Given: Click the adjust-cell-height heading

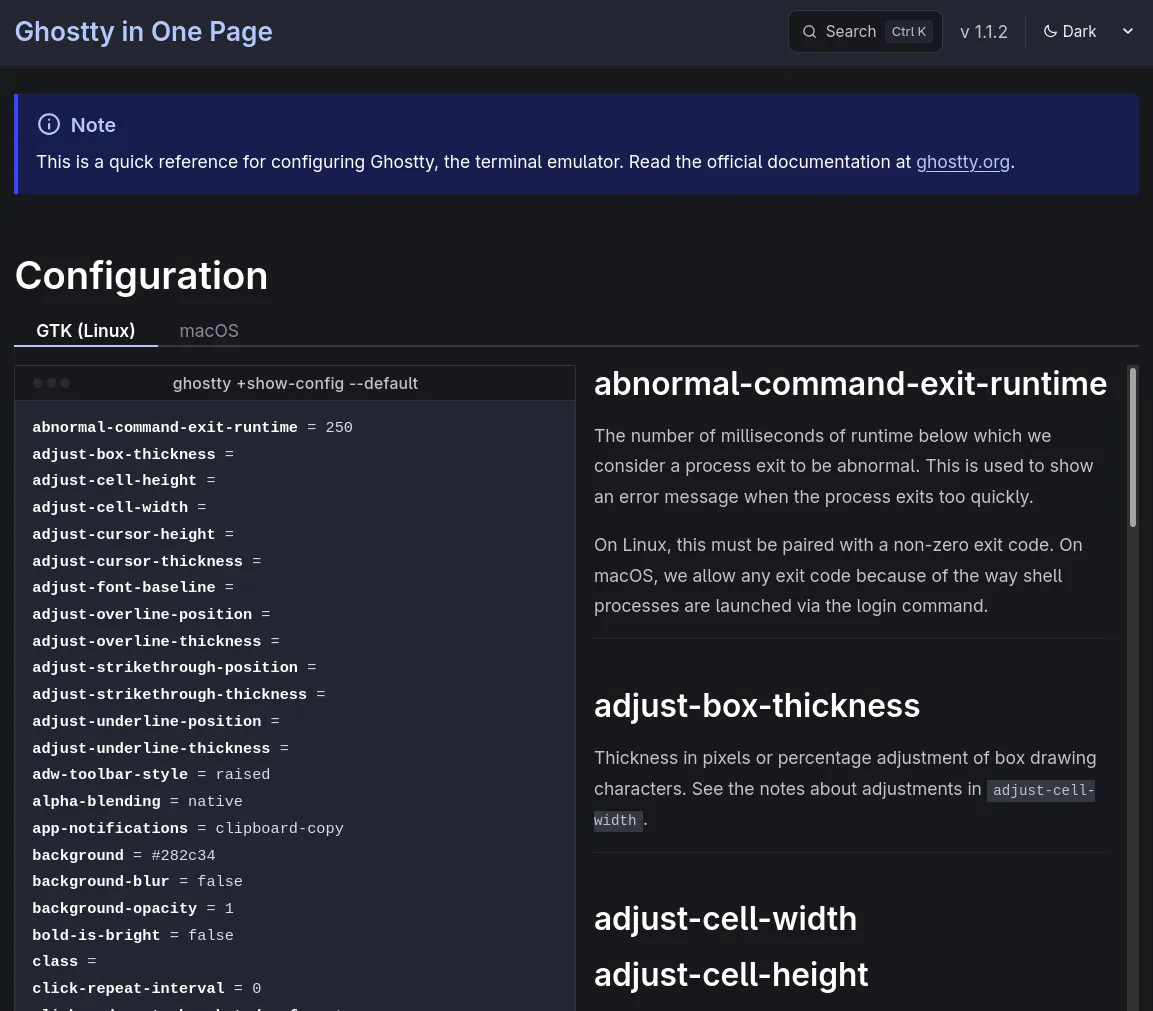Looking at the screenshot, I should (x=731, y=975).
